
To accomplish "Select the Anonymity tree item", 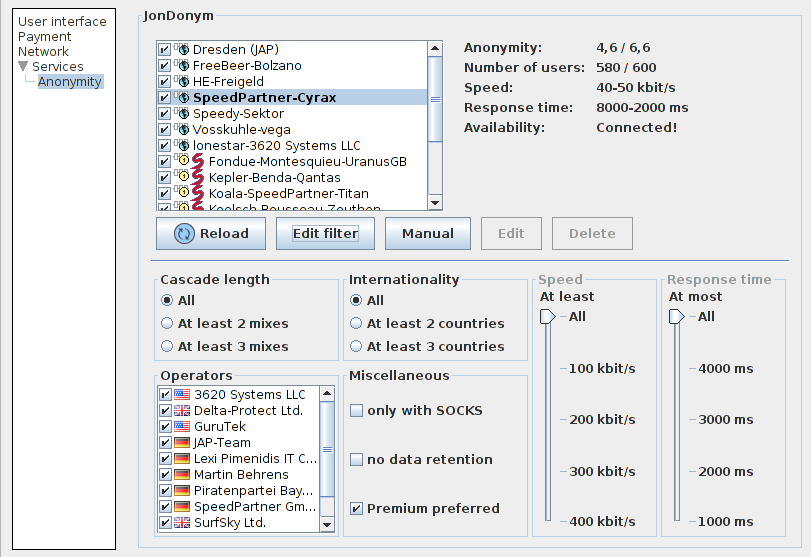I will pos(70,82).
